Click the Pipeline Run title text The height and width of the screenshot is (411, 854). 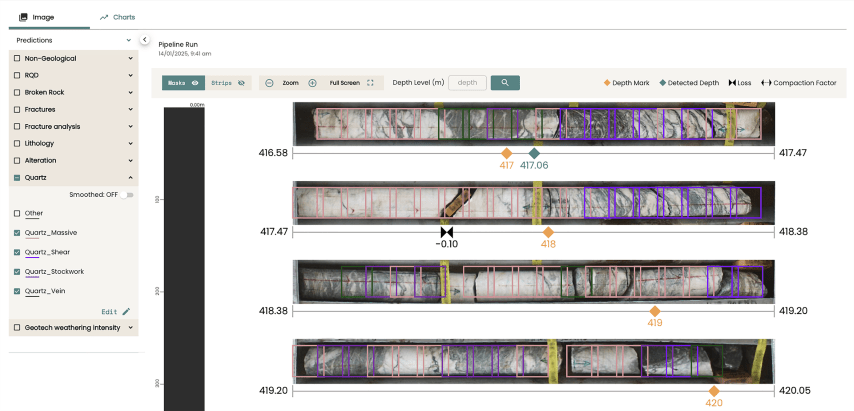coord(178,44)
